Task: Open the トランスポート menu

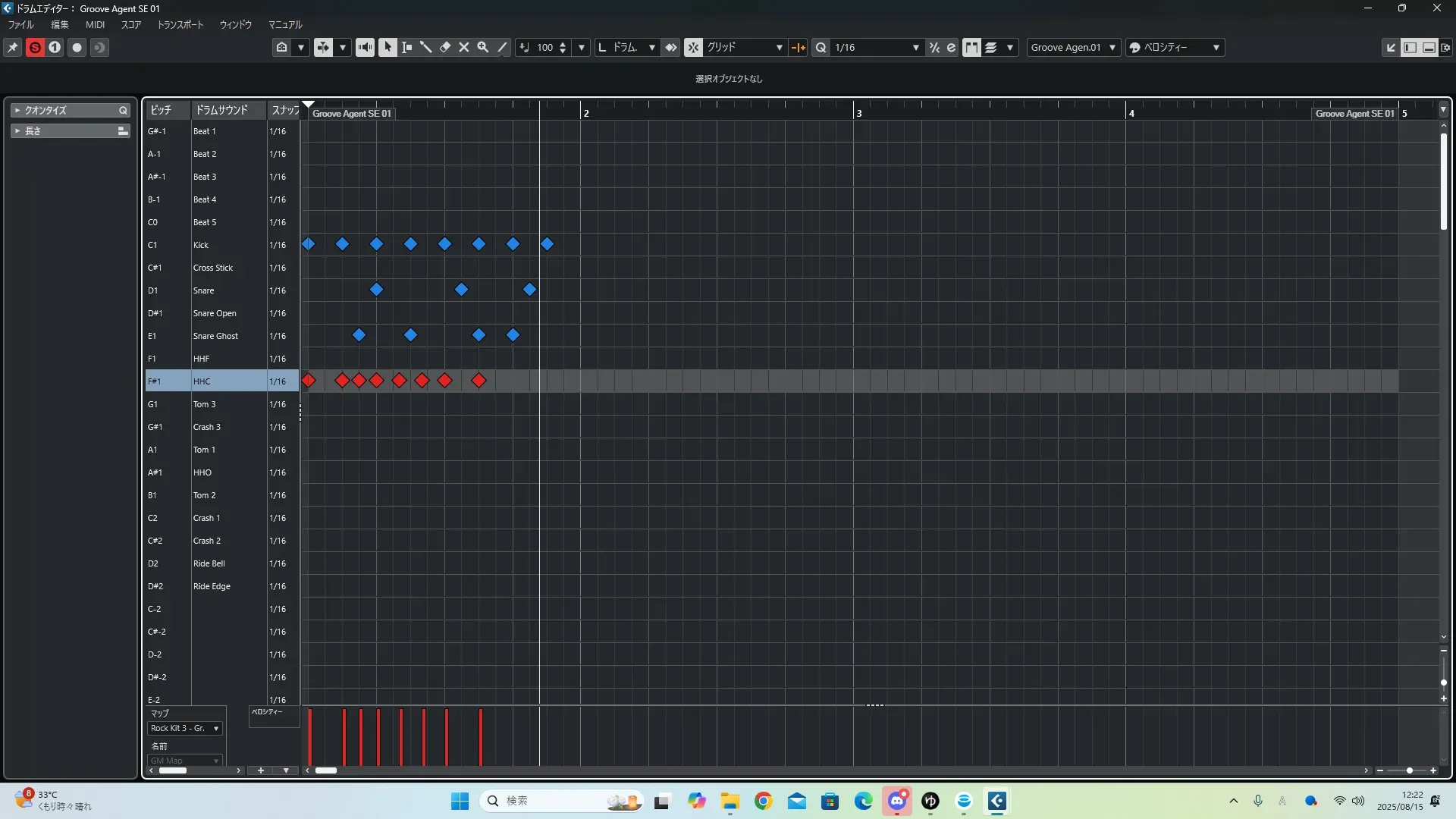Action: point(180,24)
